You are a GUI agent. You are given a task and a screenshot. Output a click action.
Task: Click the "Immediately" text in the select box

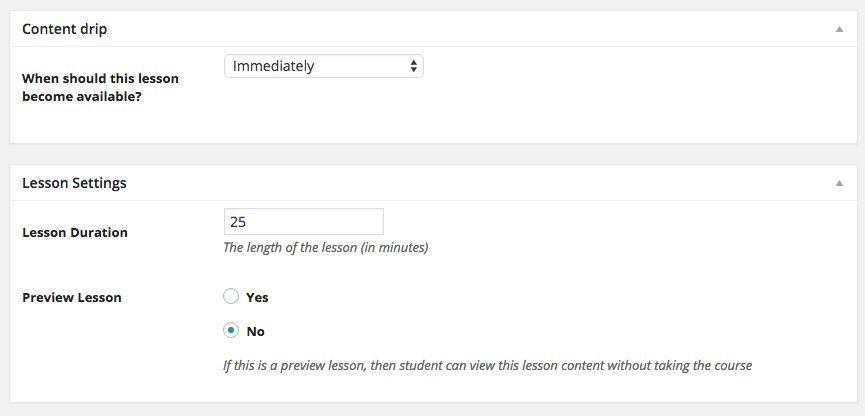click(x=273, y=66)
